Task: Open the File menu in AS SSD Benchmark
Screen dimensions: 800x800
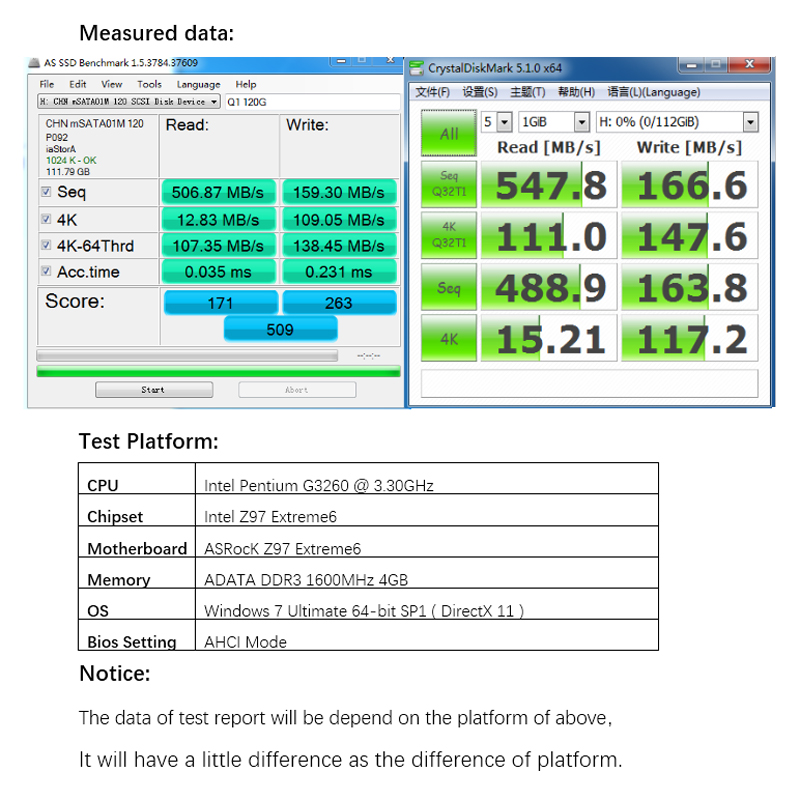Action: (46, 84)
